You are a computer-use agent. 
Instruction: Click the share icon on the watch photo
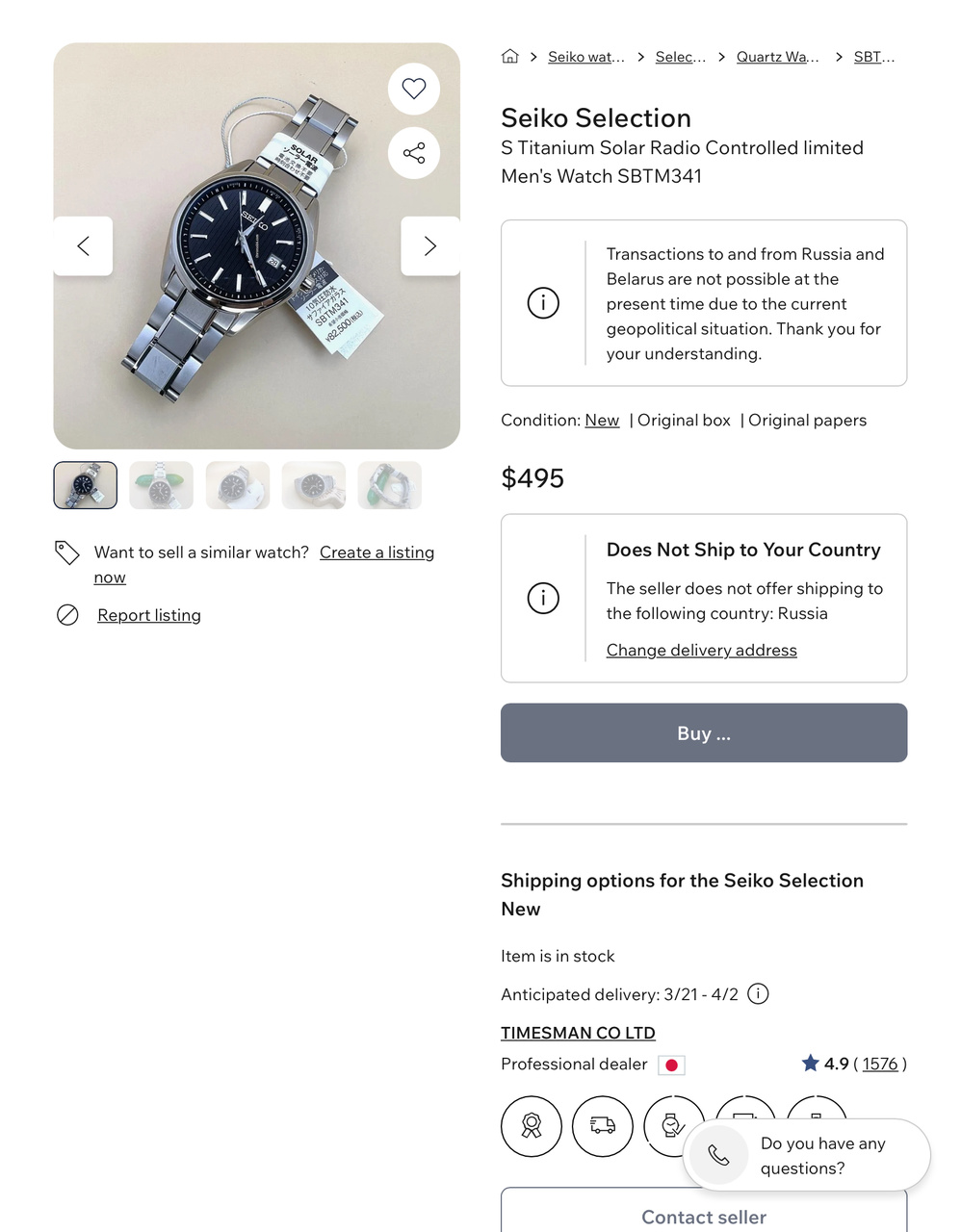click(x=414, y=153)
